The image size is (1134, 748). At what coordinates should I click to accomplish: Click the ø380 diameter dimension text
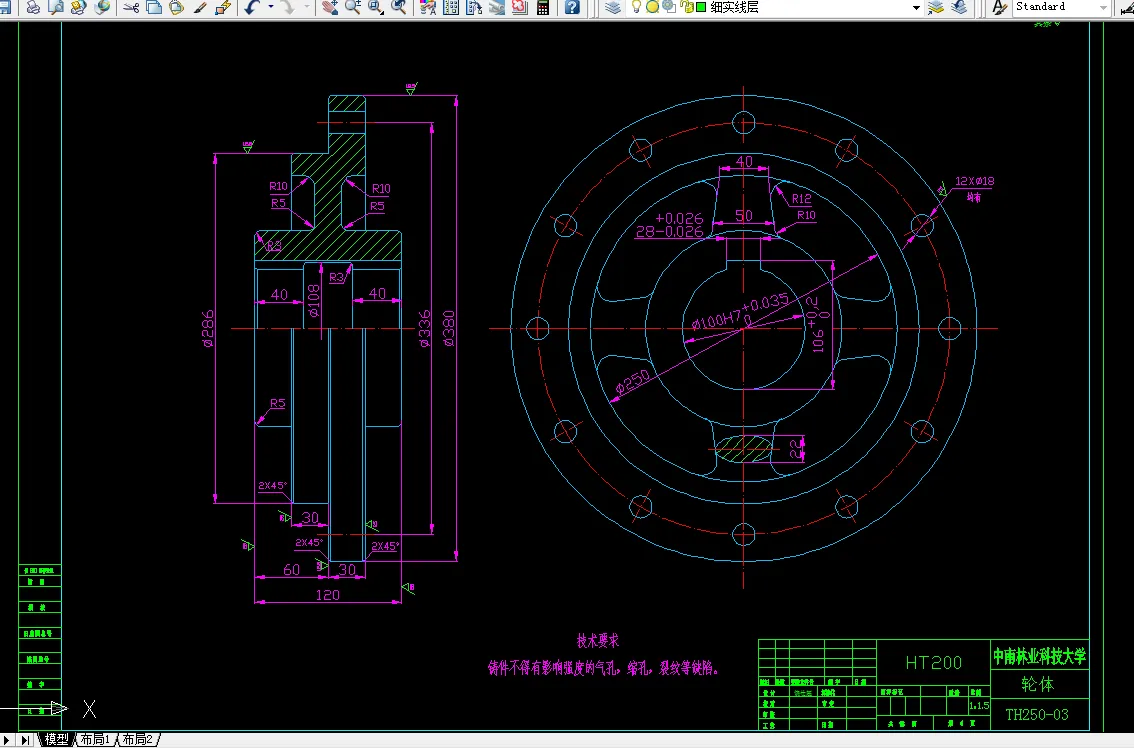click(x=449, y=328)
